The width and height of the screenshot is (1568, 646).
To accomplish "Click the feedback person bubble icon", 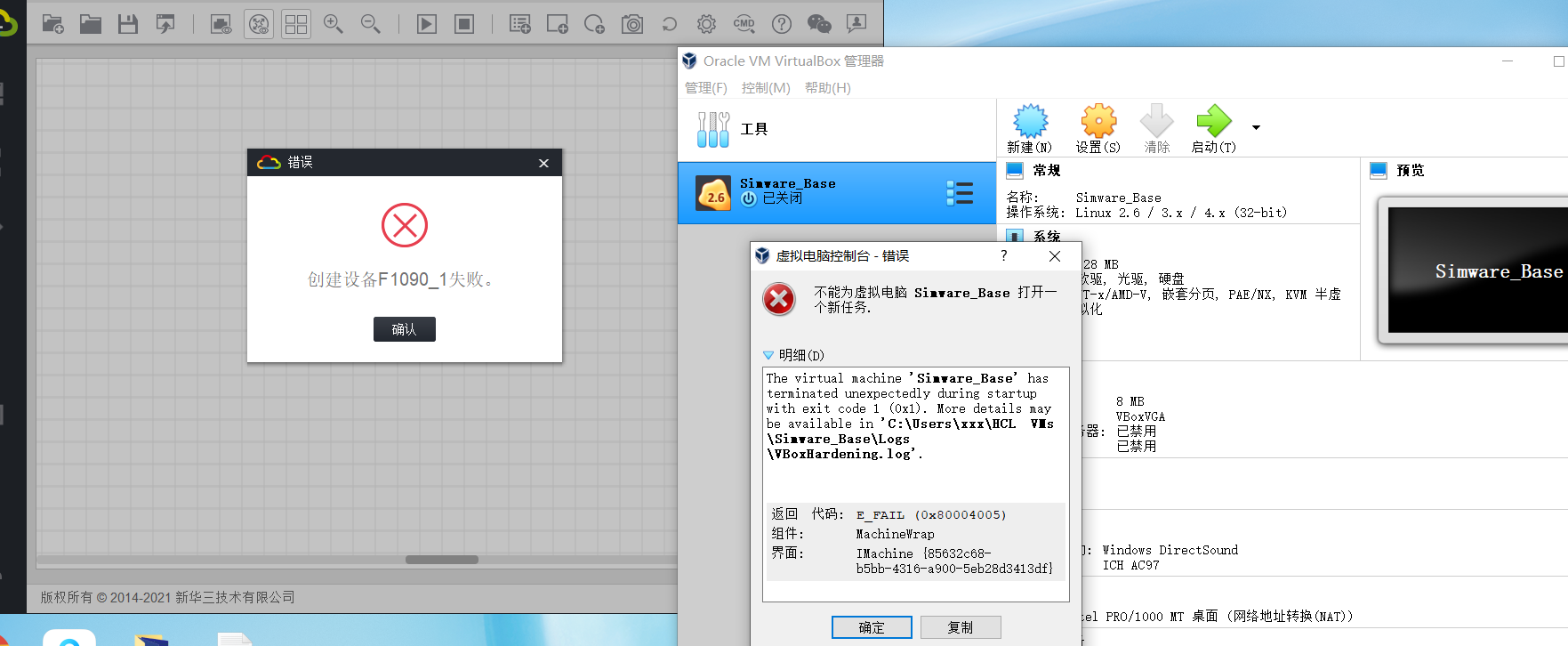I will (x=856, y=24).
